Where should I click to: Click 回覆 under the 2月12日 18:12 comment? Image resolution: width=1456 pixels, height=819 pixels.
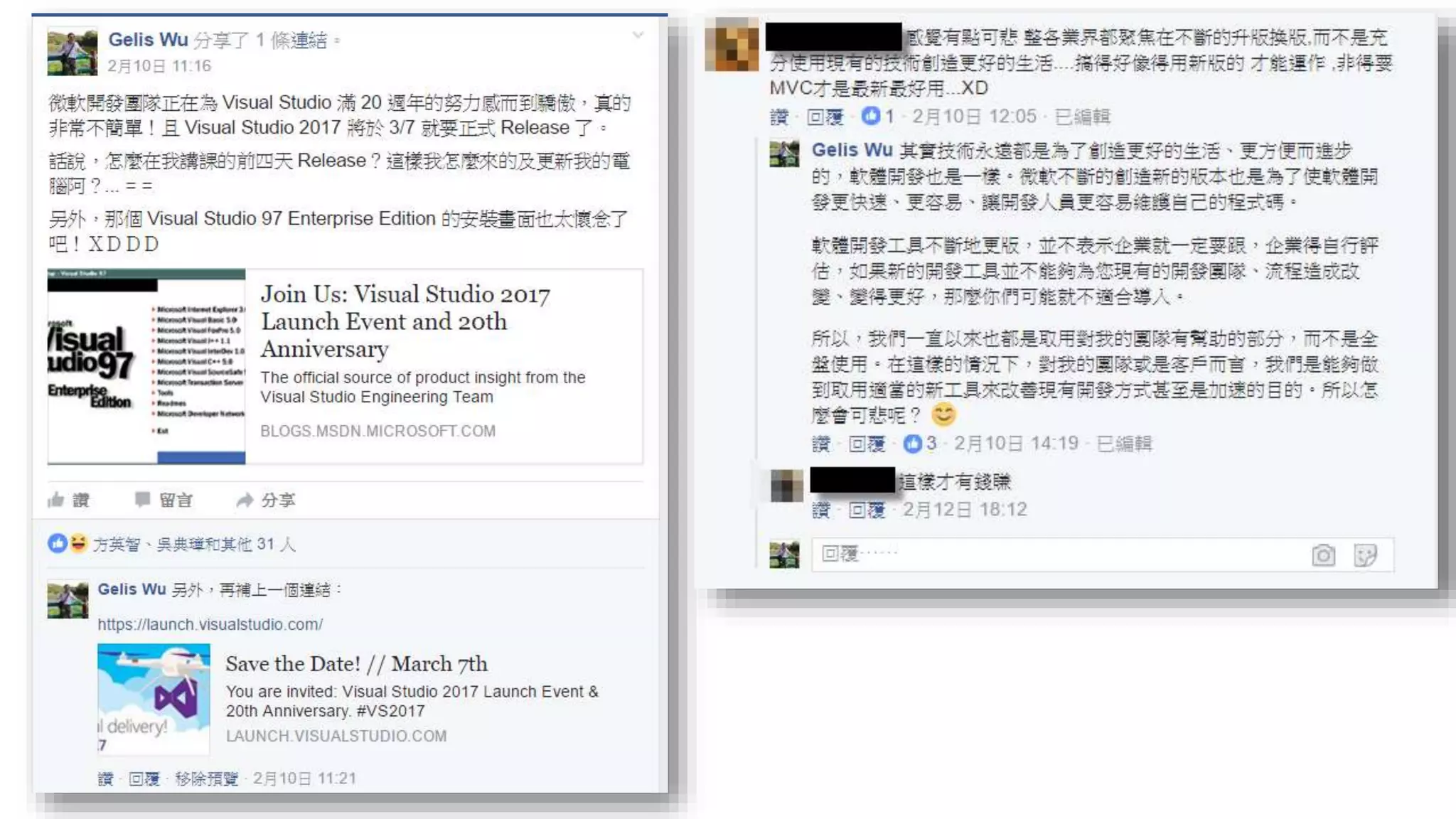pyautogui.click(x=866, y=510)
